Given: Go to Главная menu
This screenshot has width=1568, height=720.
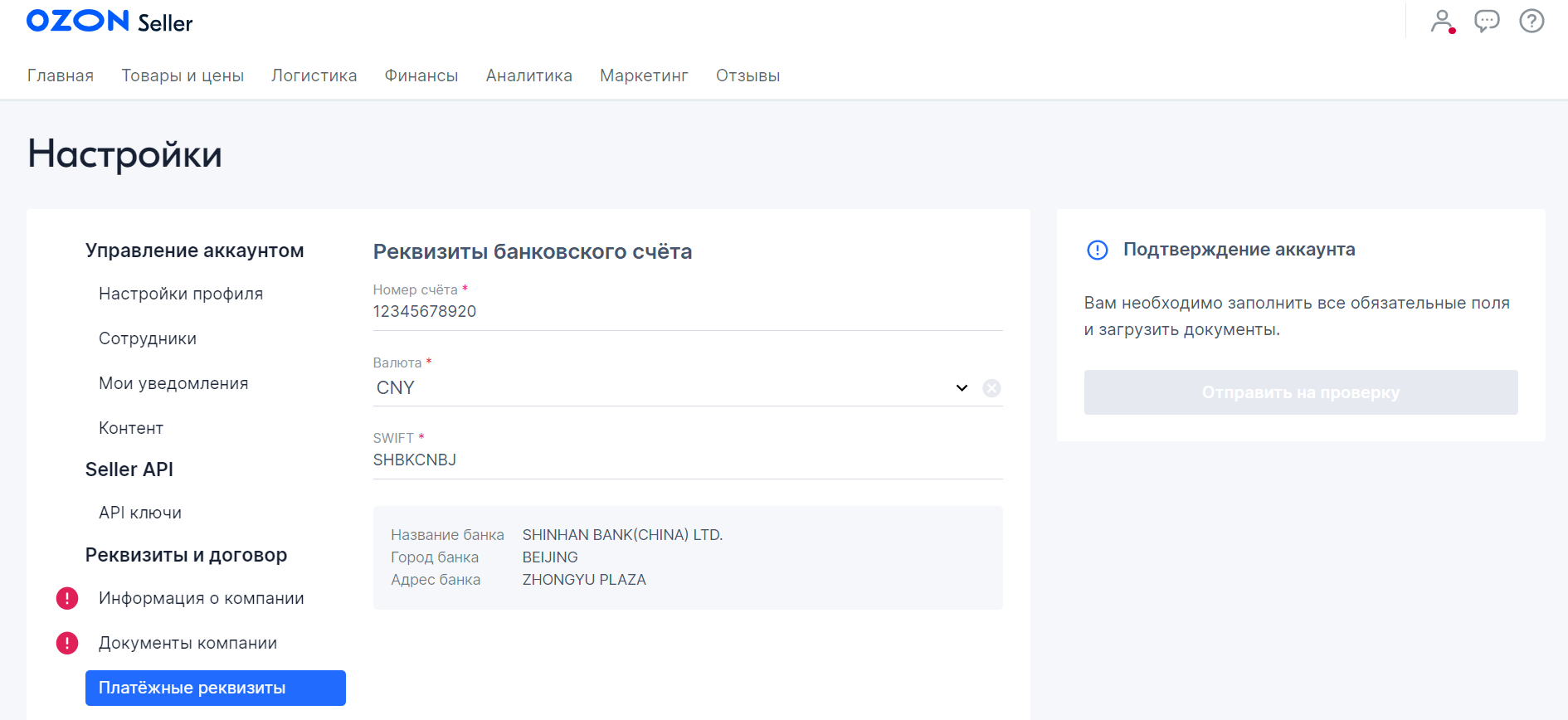Looking at the screenshot, I should click(61, 75).
